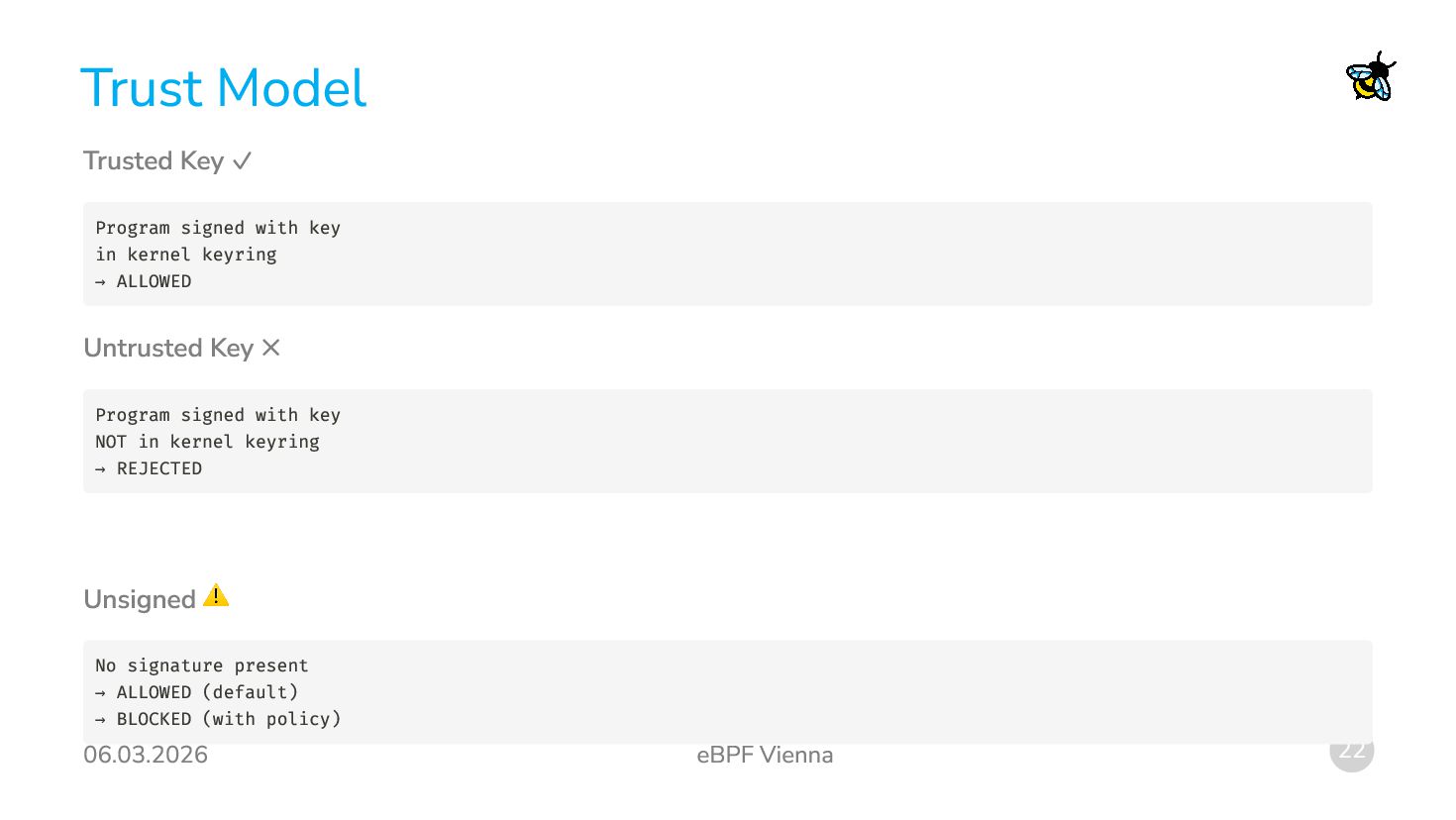Click the arrow before ALLOWED in first block
This screenshot has height=820, width=1456.
[101, 282]
